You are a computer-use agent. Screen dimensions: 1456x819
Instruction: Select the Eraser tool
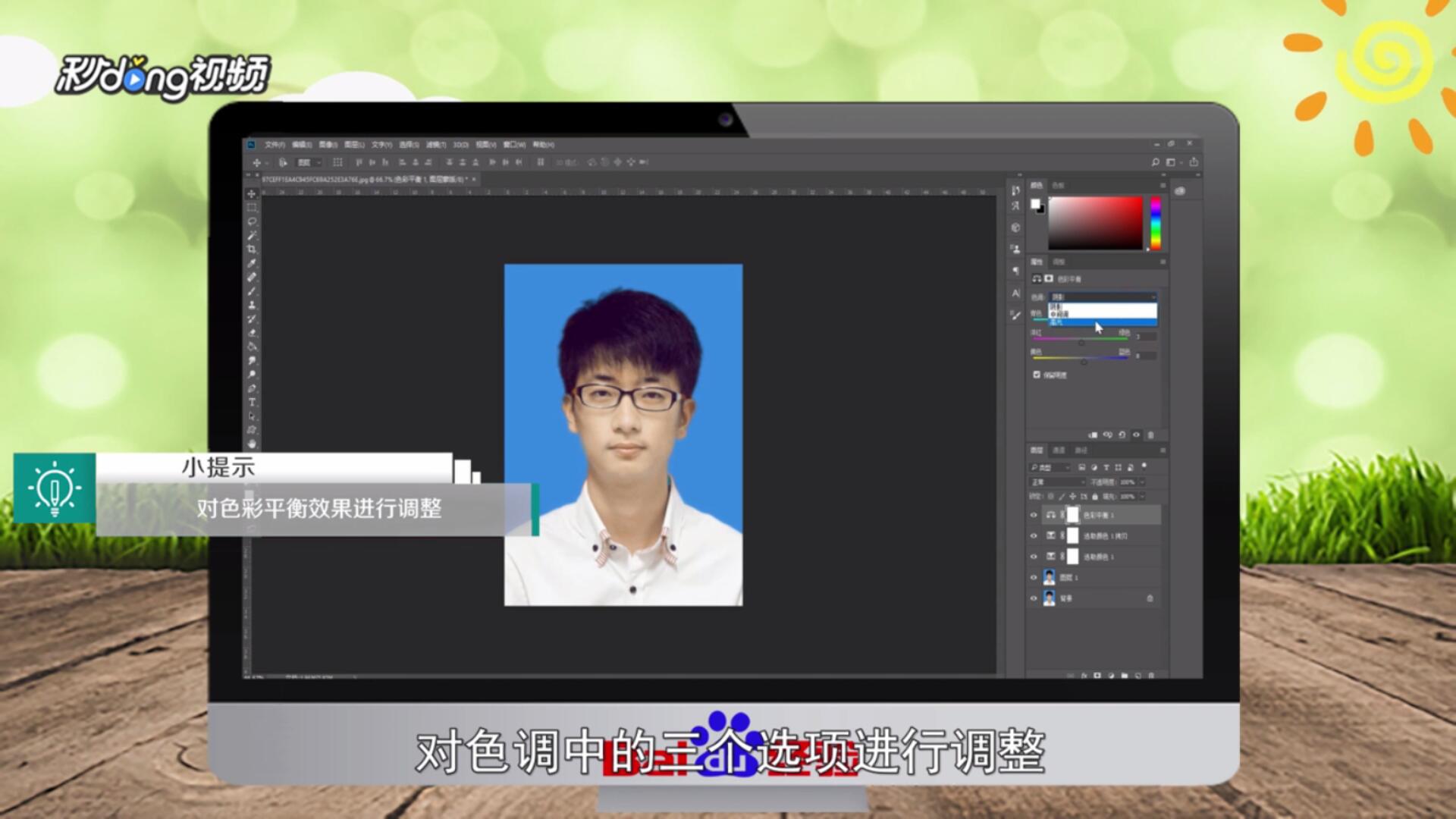pyautogui.click(x=252, y=331)
